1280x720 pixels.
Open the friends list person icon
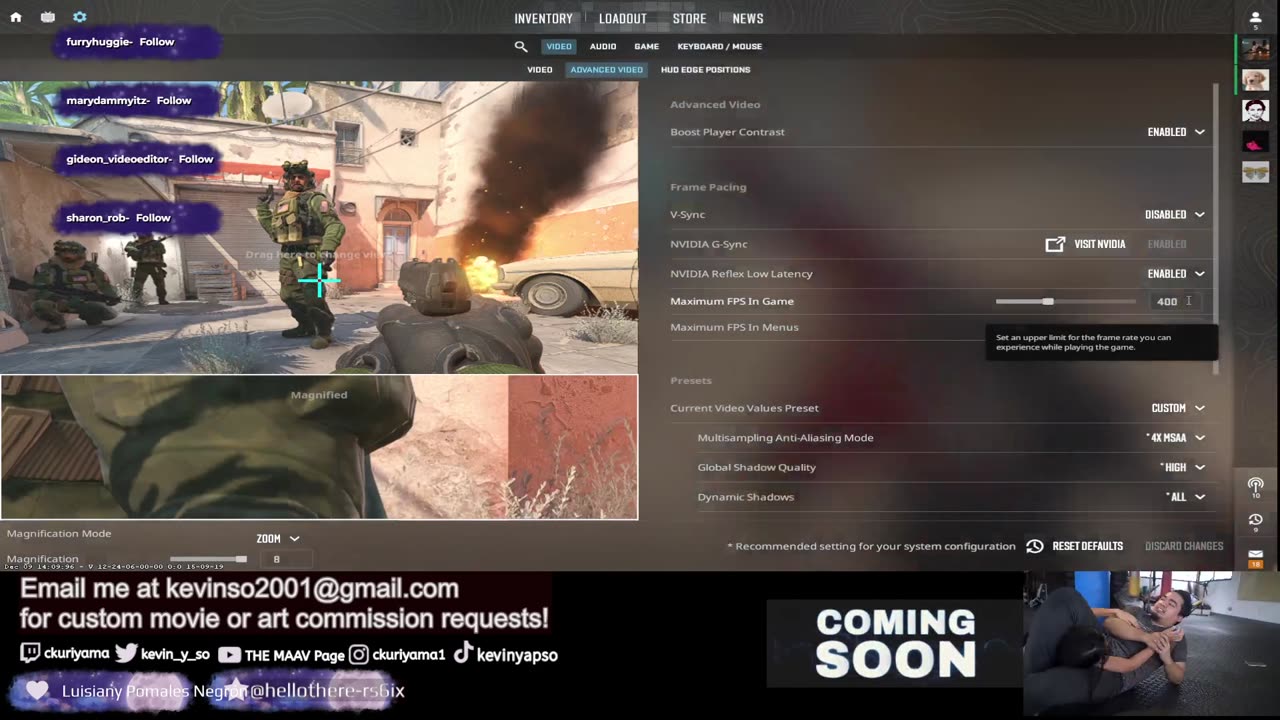point(1256,18)
